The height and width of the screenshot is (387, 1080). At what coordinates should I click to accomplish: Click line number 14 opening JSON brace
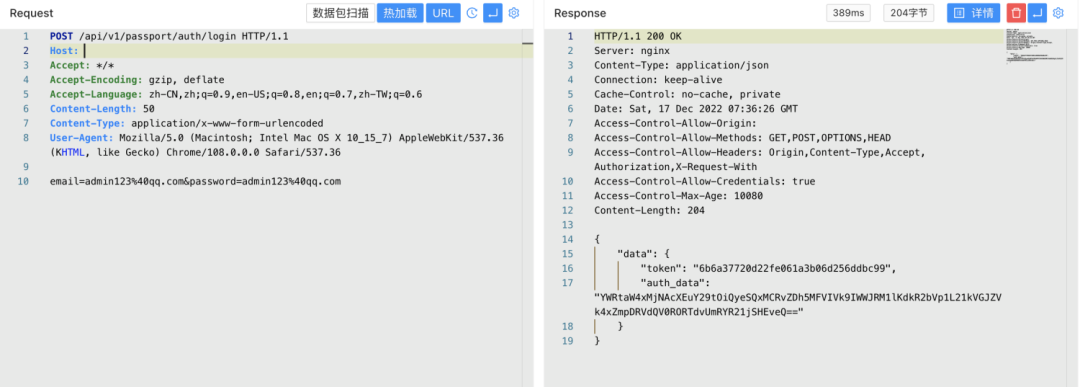(x=568, y=240)
